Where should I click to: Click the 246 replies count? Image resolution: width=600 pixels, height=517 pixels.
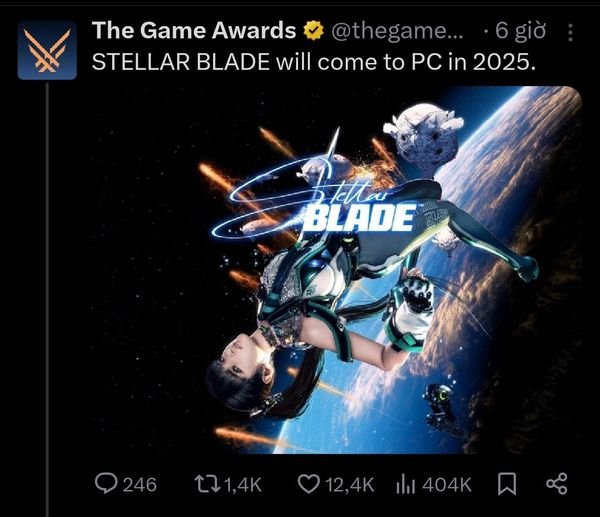[140, 484]
